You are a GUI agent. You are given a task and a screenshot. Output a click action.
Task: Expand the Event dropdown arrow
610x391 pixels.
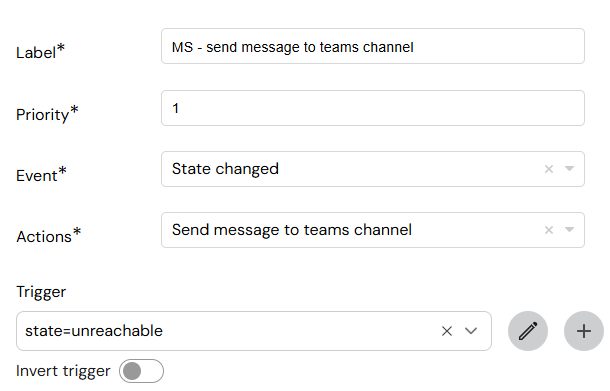pyautogui.click(x=569, y=169)
